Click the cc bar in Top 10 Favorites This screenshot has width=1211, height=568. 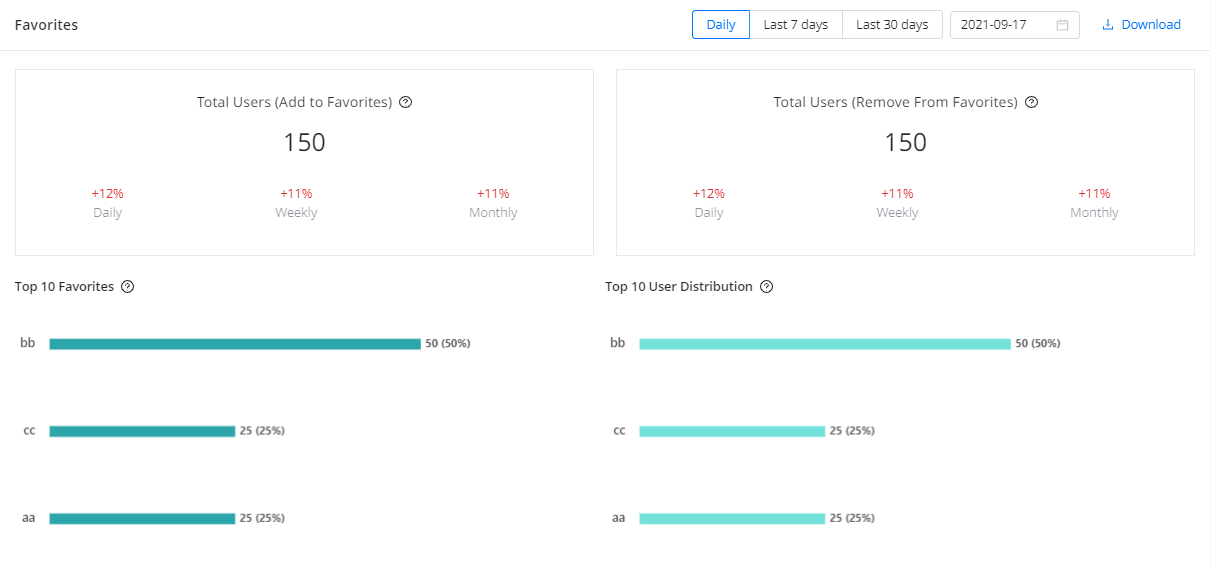pyautogui.click(x=142, y=431)
